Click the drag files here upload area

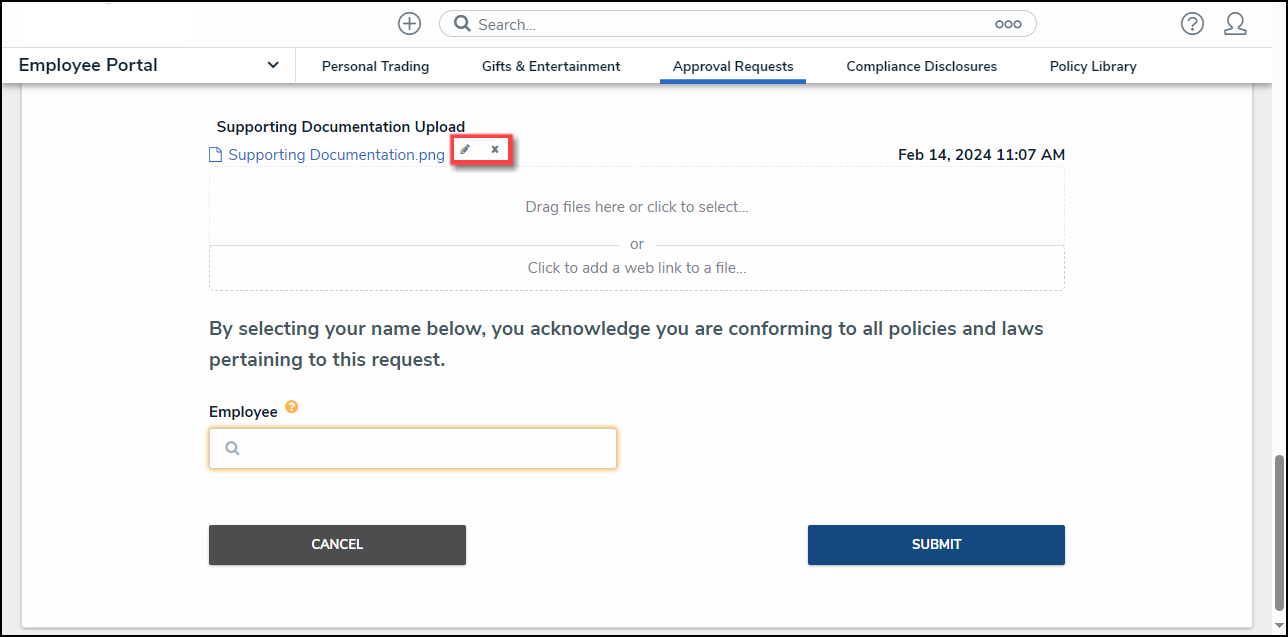click(636, 207)
